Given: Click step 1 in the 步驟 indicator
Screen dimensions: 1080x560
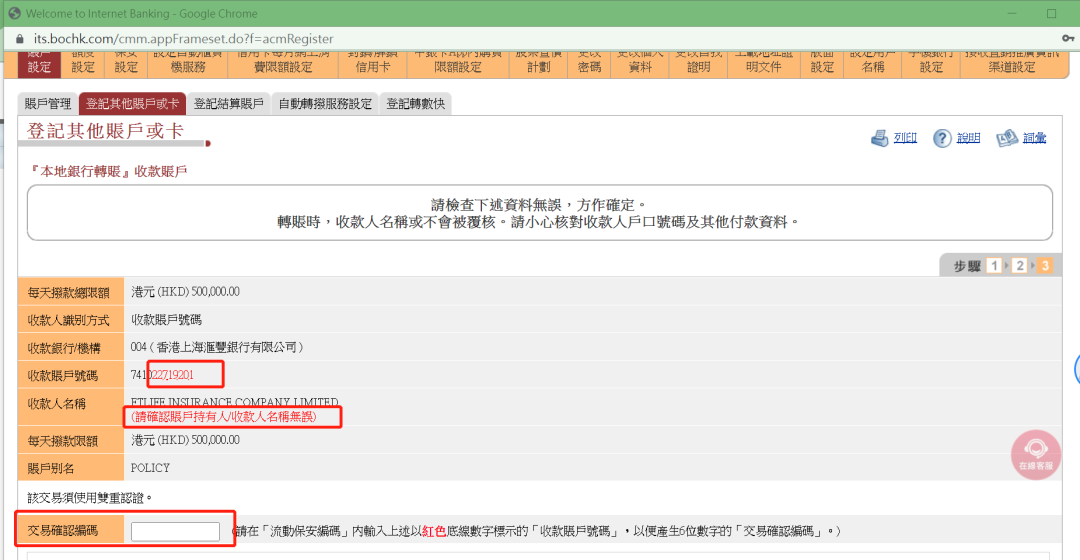Looking at the screenshot, I should (994, 266).
